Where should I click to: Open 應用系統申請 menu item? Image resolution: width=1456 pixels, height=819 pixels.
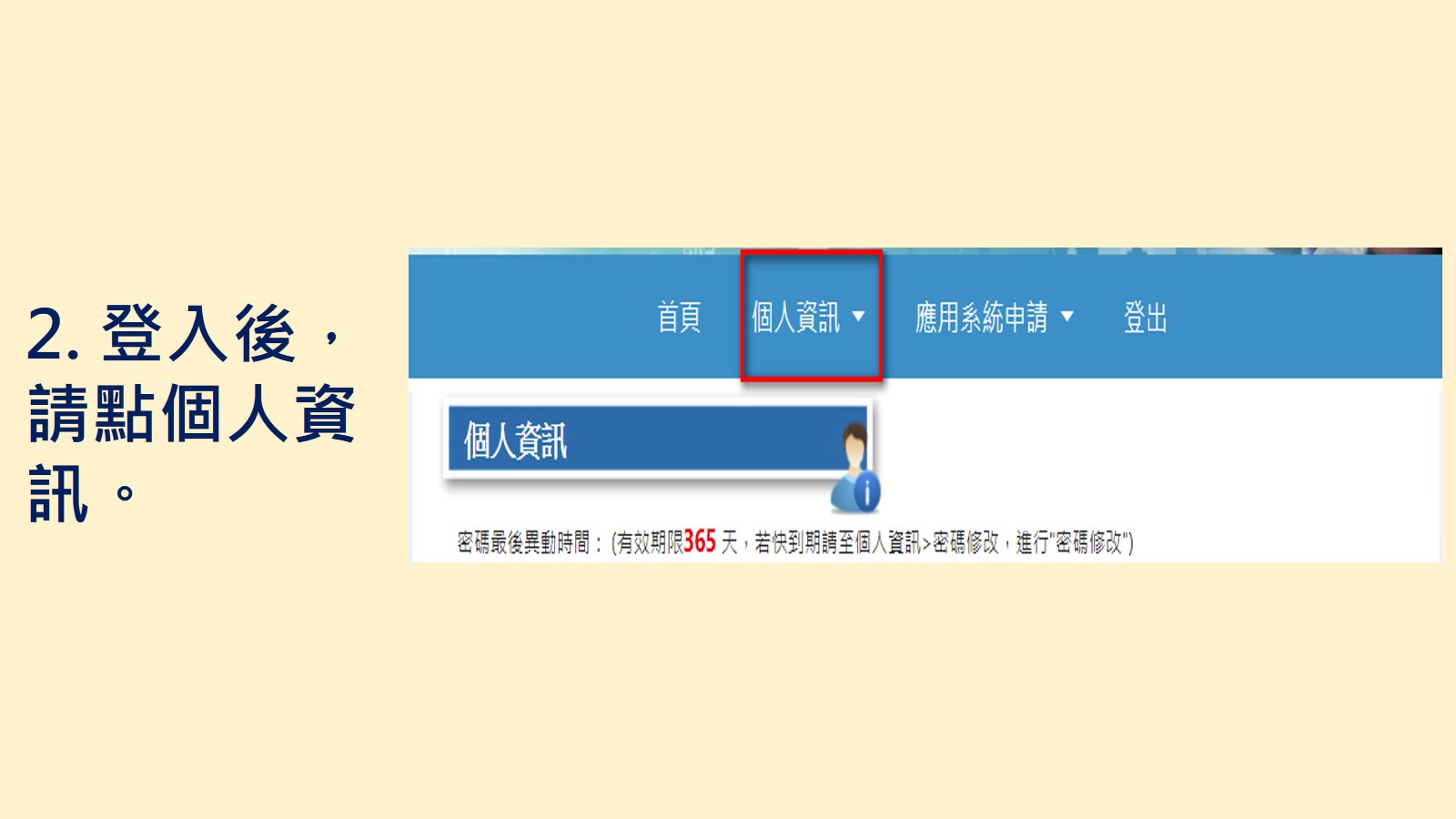[982, 318]
